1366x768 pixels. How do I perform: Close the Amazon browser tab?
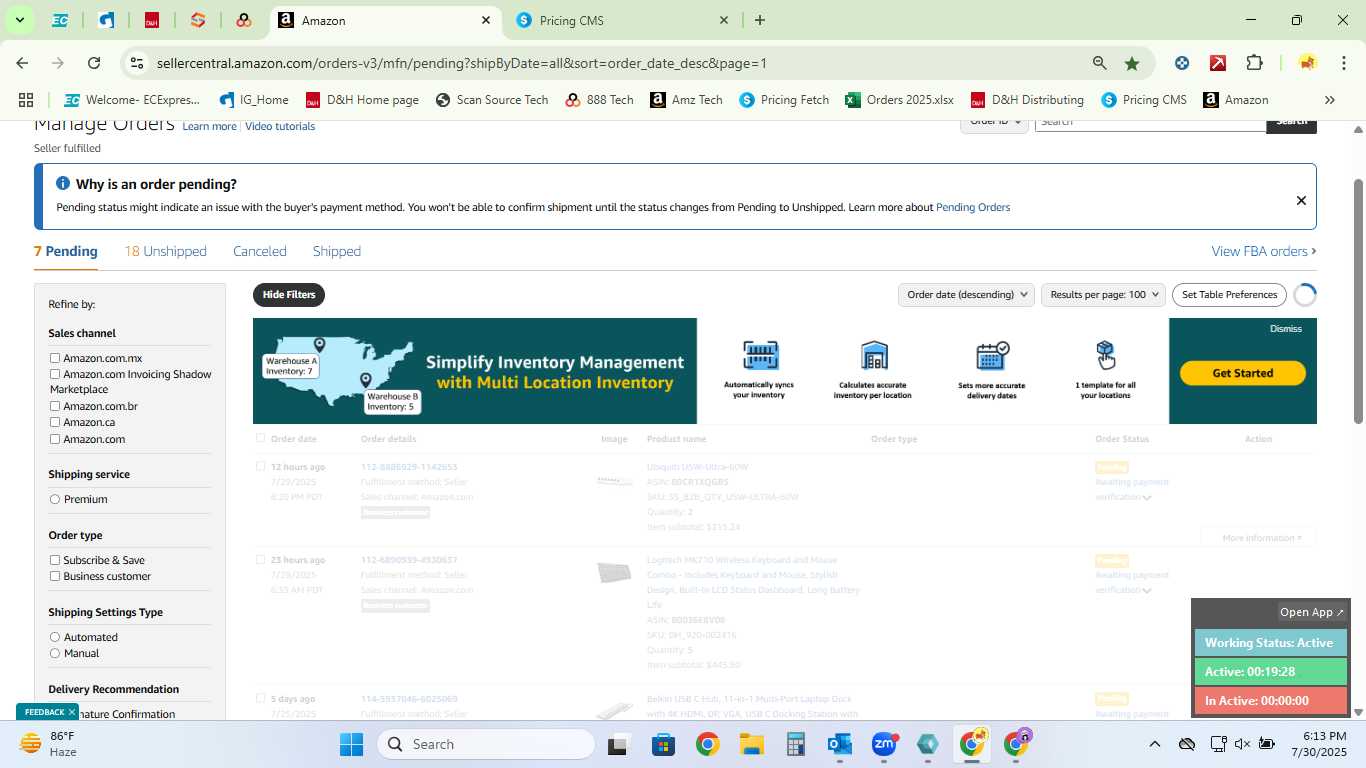[486, 20]
